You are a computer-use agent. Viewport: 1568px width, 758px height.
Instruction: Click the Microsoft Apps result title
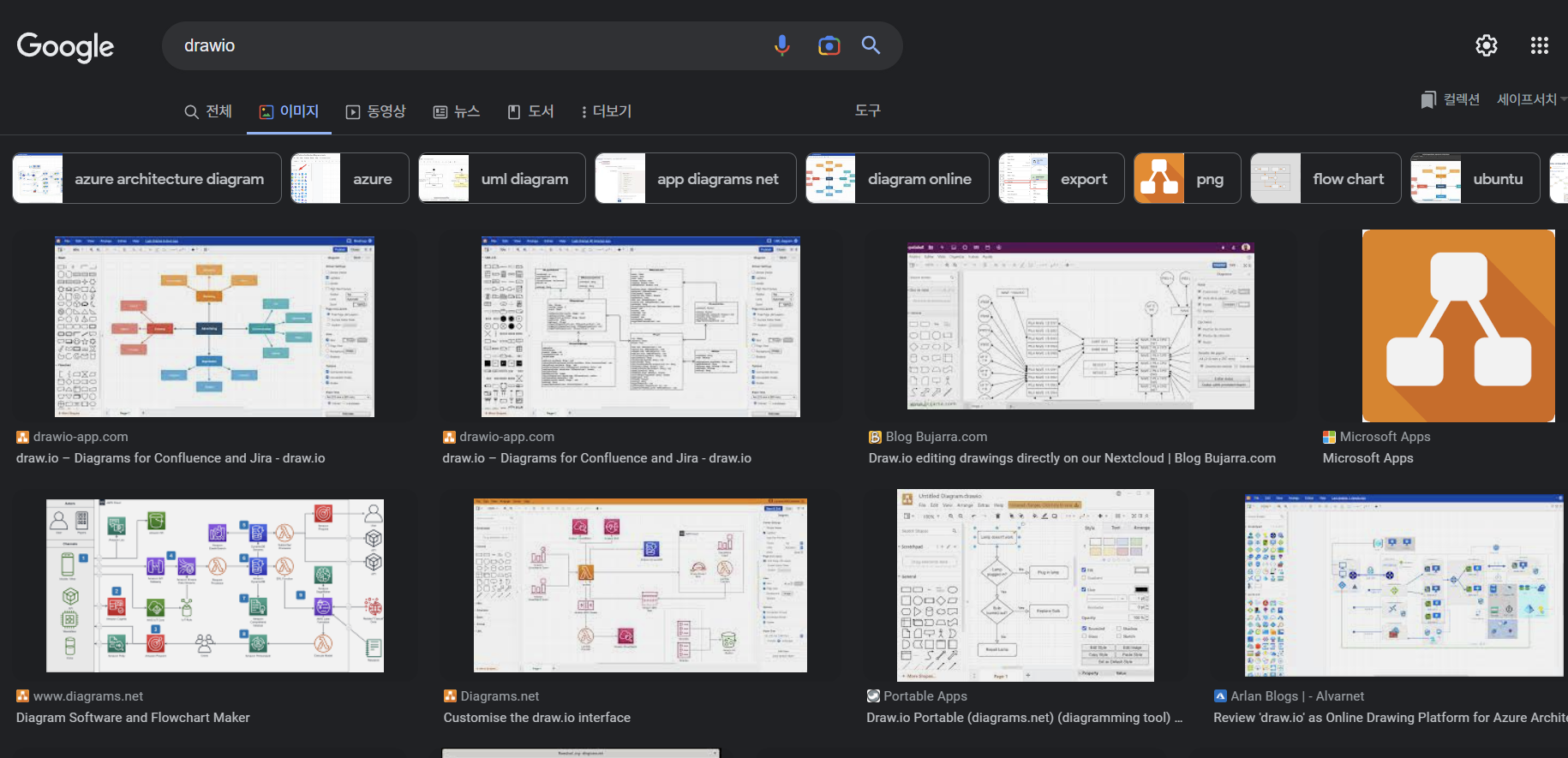[x=1368, y=458]
